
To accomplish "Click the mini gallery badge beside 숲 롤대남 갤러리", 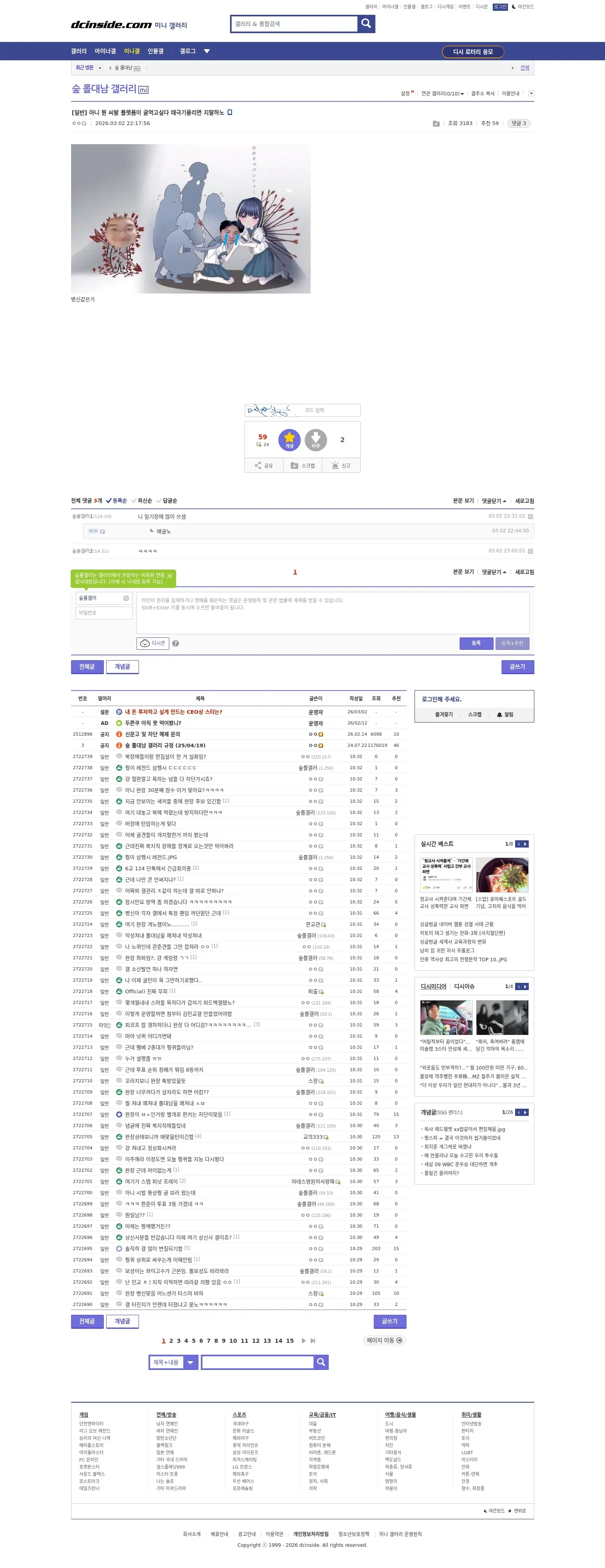I will (x=143, y=90).
